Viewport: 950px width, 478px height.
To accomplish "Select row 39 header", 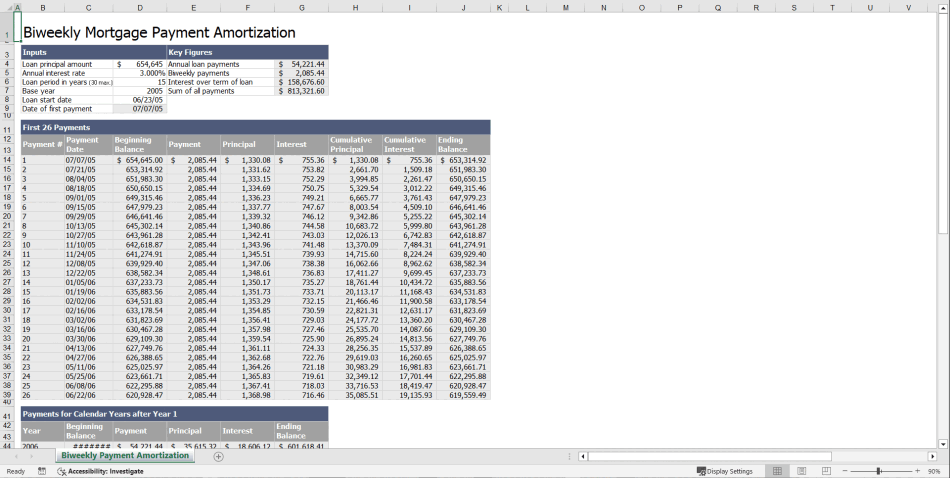I will click(x=7, y=395).
